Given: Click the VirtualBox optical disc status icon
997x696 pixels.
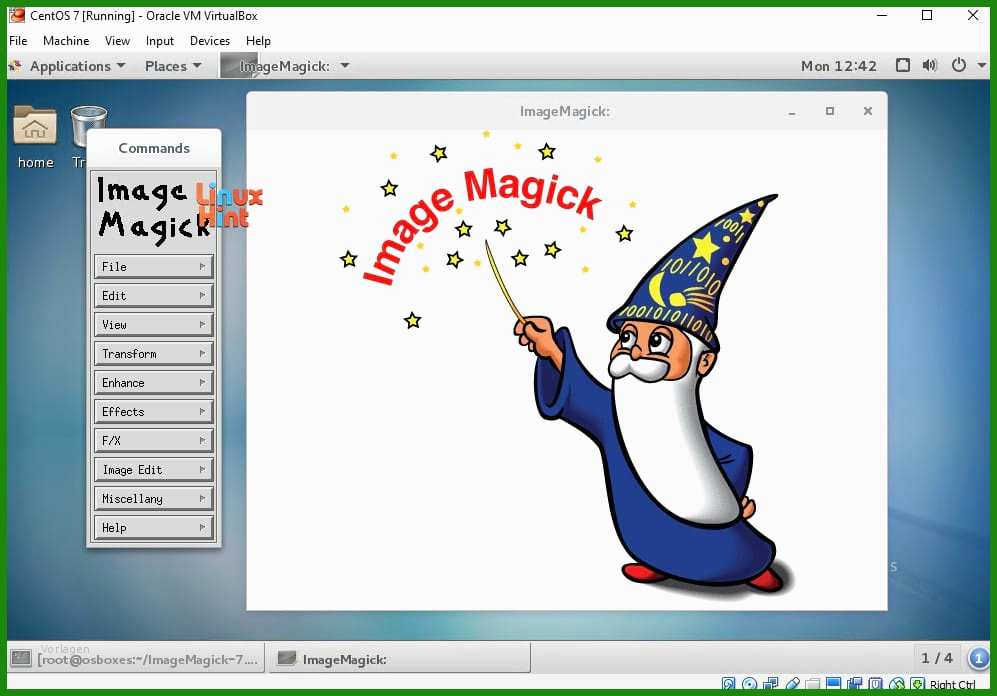Looking at the screenshot, I should tap(749, 685).
